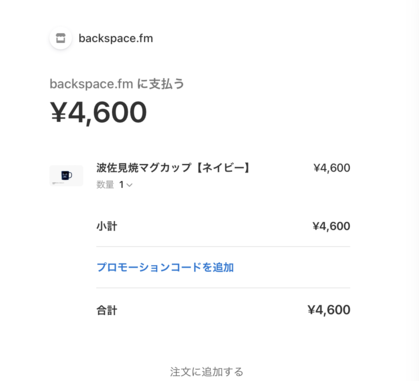Image resolution: width=419 pixels, height=381 pixels.
Task: Click the large ¥4,600 payment amount heading
Action: tap(98, 112)
